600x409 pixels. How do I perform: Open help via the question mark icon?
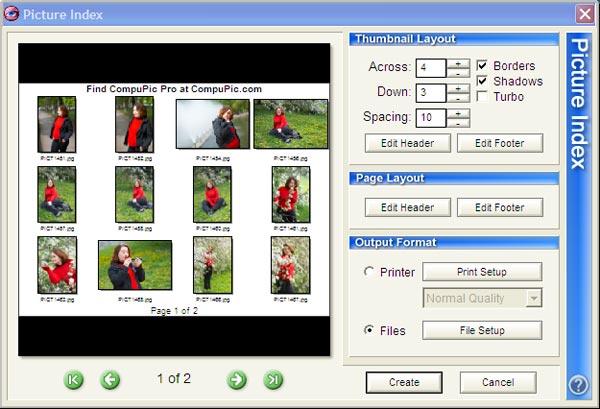tap(578, 385)
